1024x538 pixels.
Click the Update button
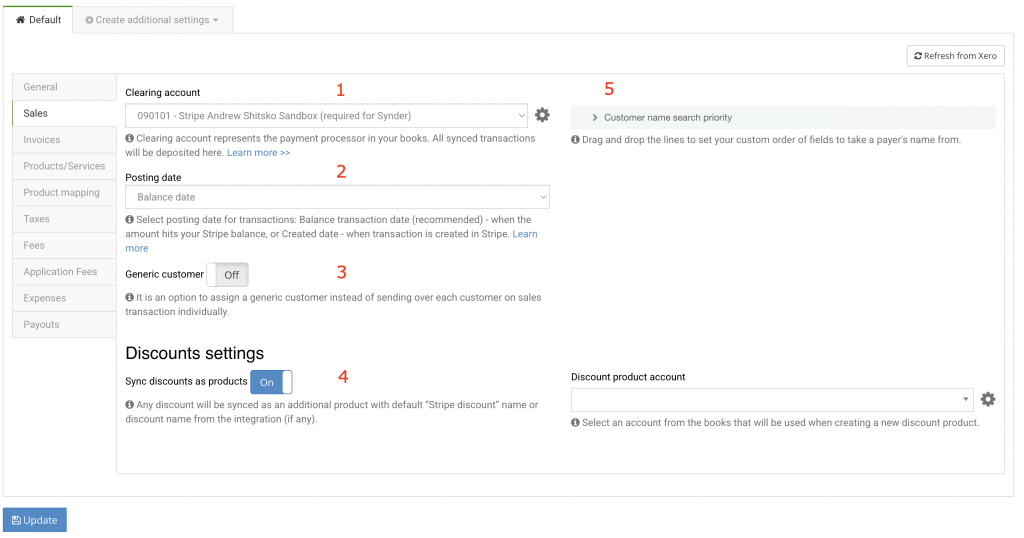35,520
